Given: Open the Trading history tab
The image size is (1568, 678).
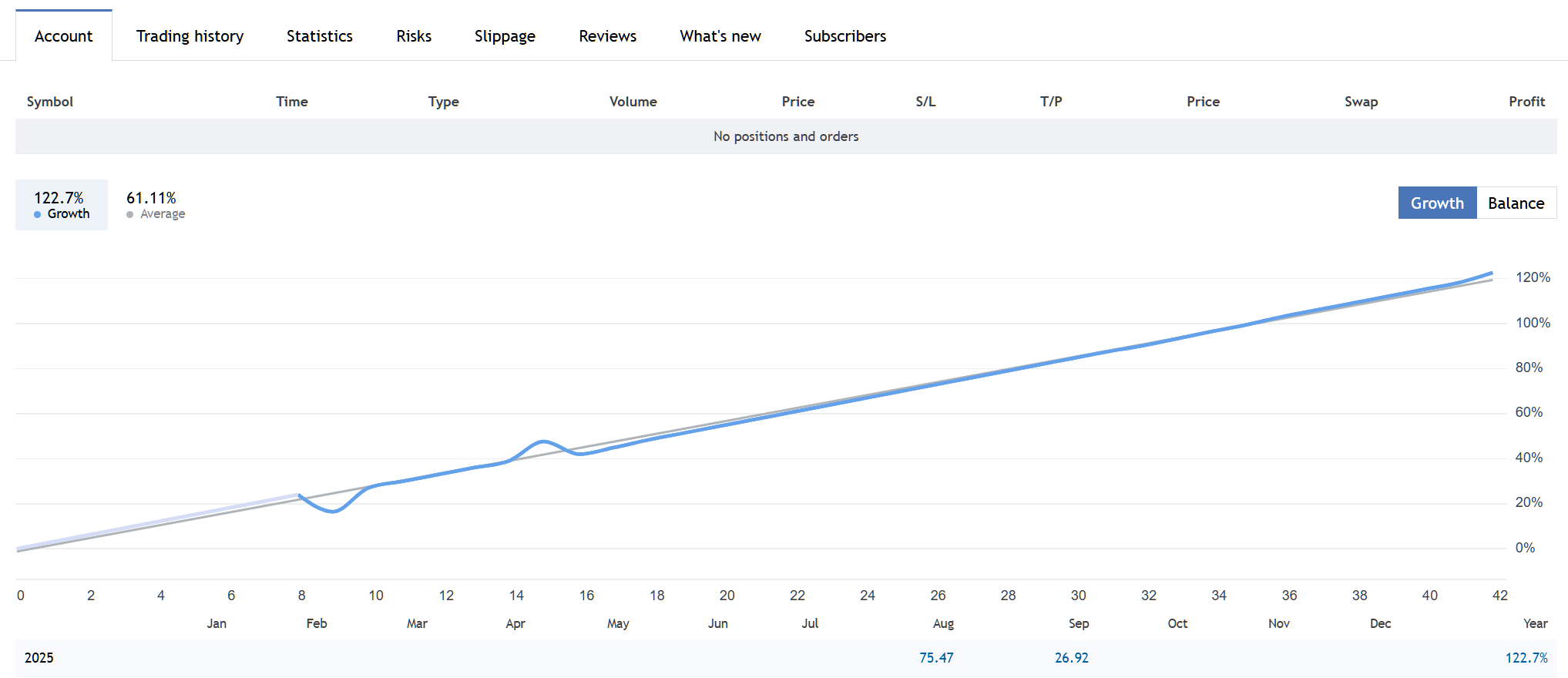Looking at the screenshot, I should [x=190, y=36].
